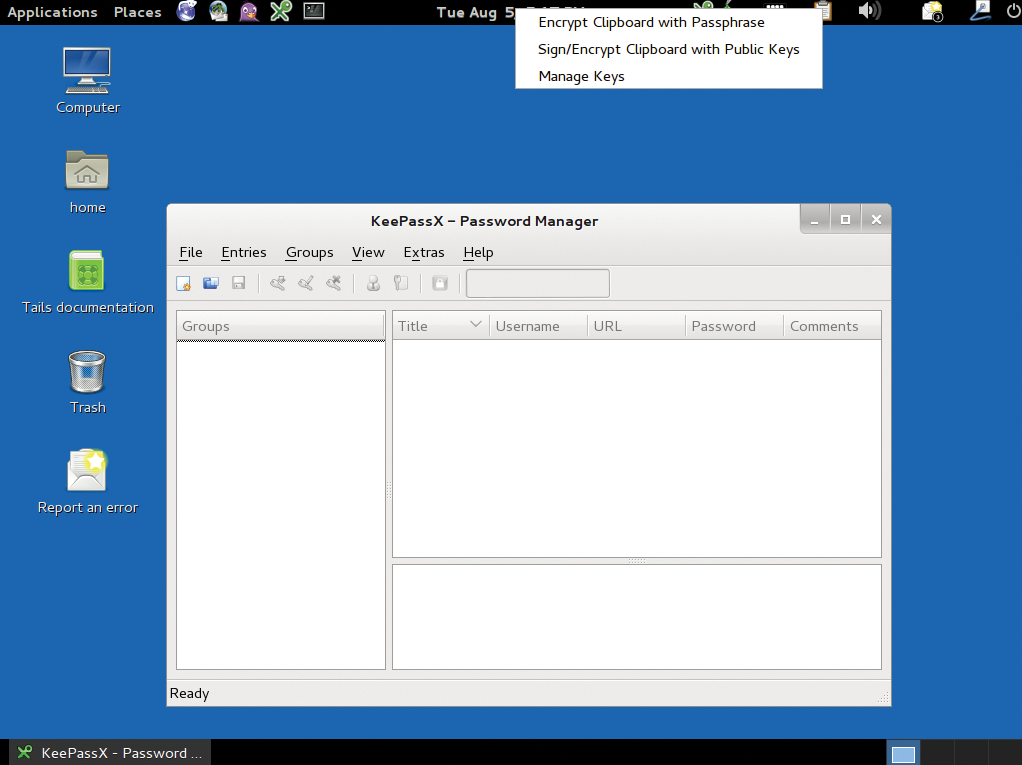Click the Add New Entry key icon
The height and width of the screenshot is (765, 1022).
point(278,284)
